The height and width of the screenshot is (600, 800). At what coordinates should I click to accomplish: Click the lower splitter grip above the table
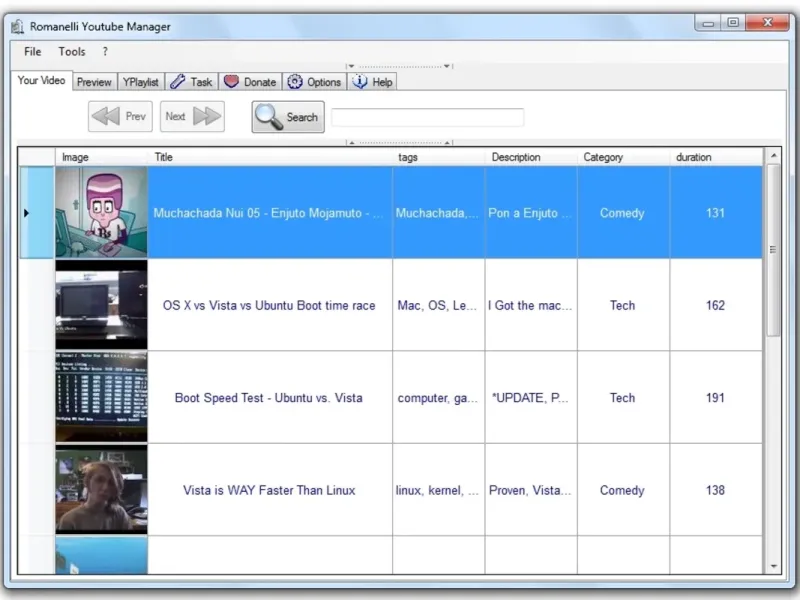pos(399,142)
